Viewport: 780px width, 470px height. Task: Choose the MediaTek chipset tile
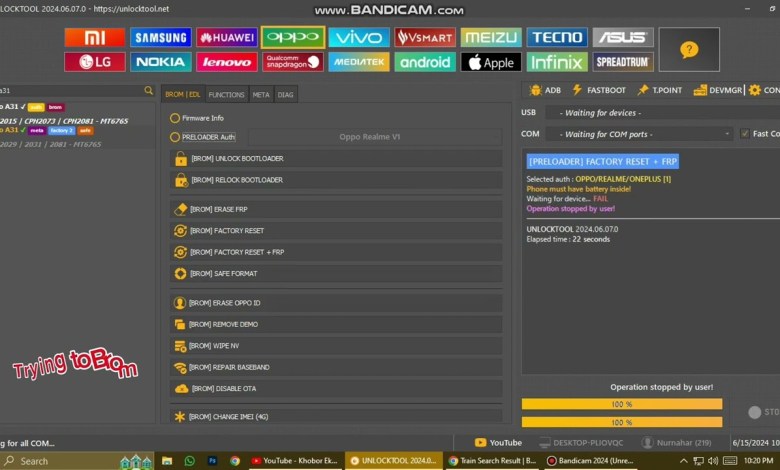(359, 62)
